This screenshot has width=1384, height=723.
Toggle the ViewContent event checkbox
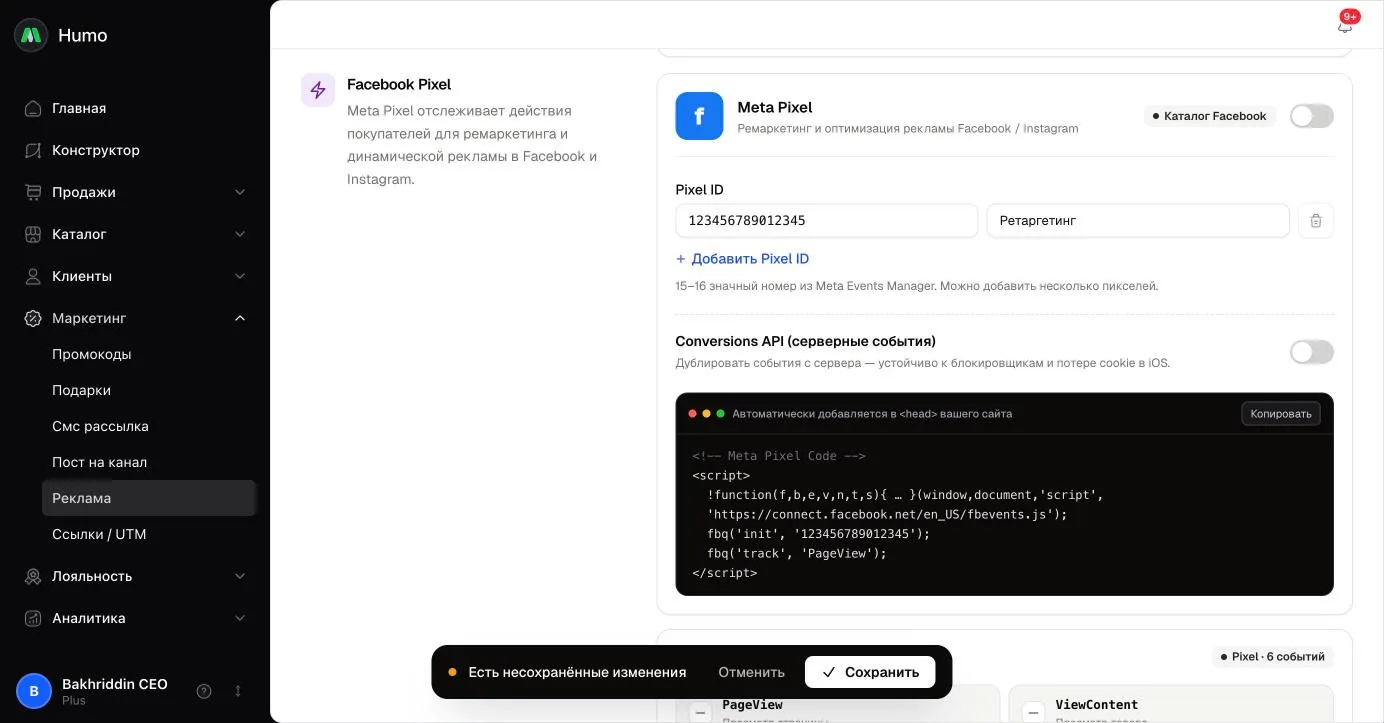[x=1034, y=713]
